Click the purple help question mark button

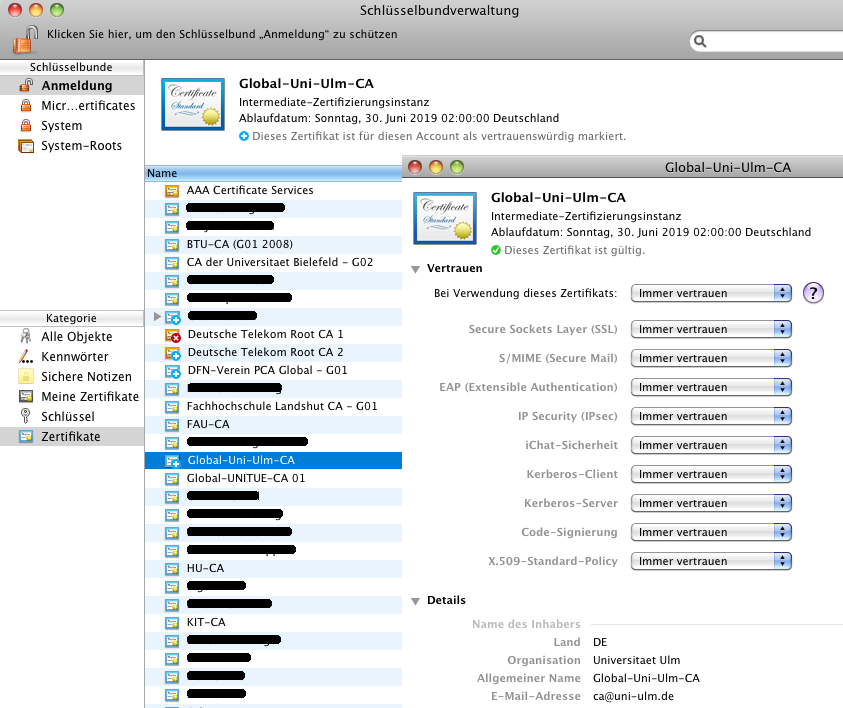point(813,293)
